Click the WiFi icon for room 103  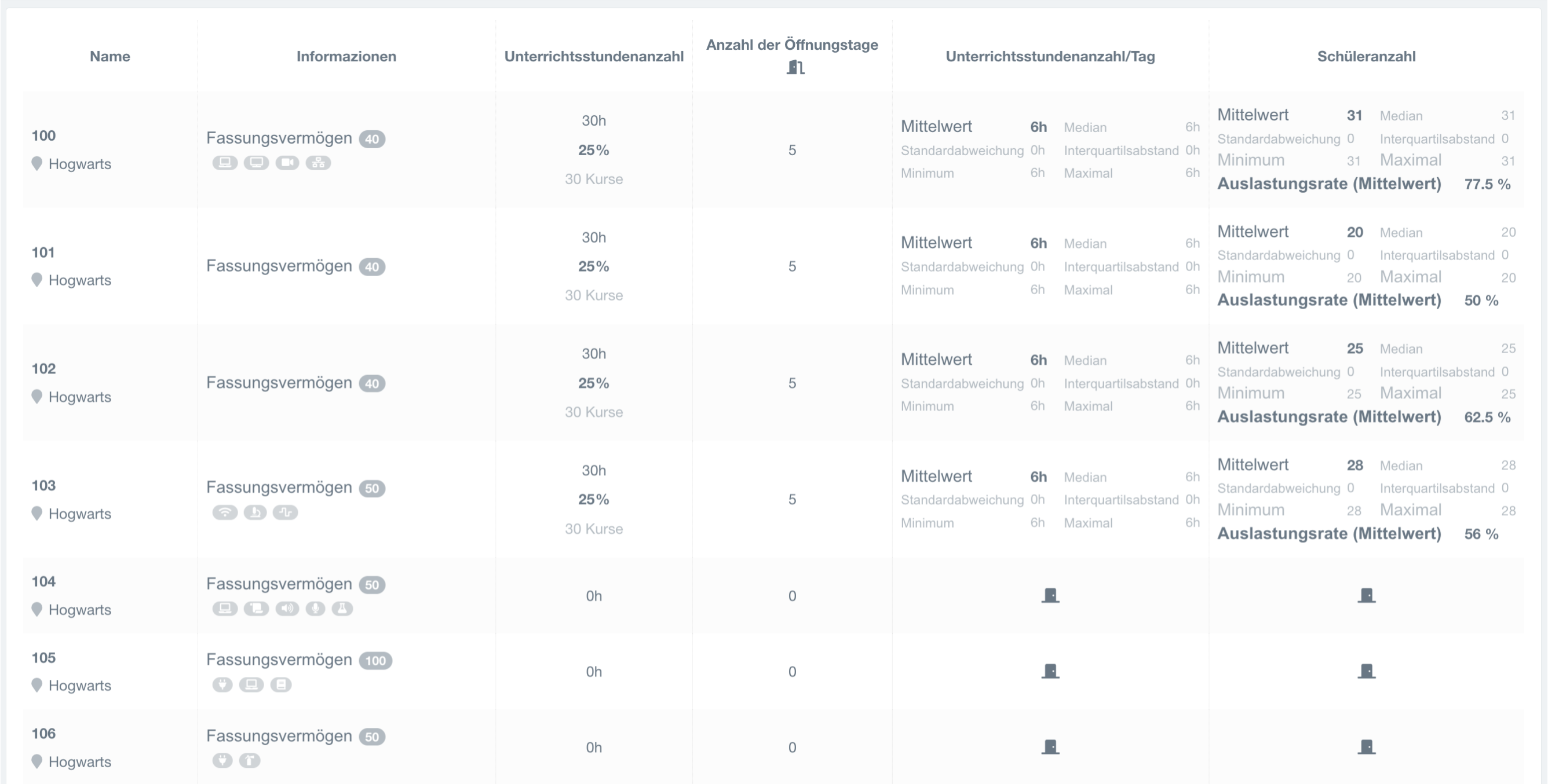coord(225,512)
